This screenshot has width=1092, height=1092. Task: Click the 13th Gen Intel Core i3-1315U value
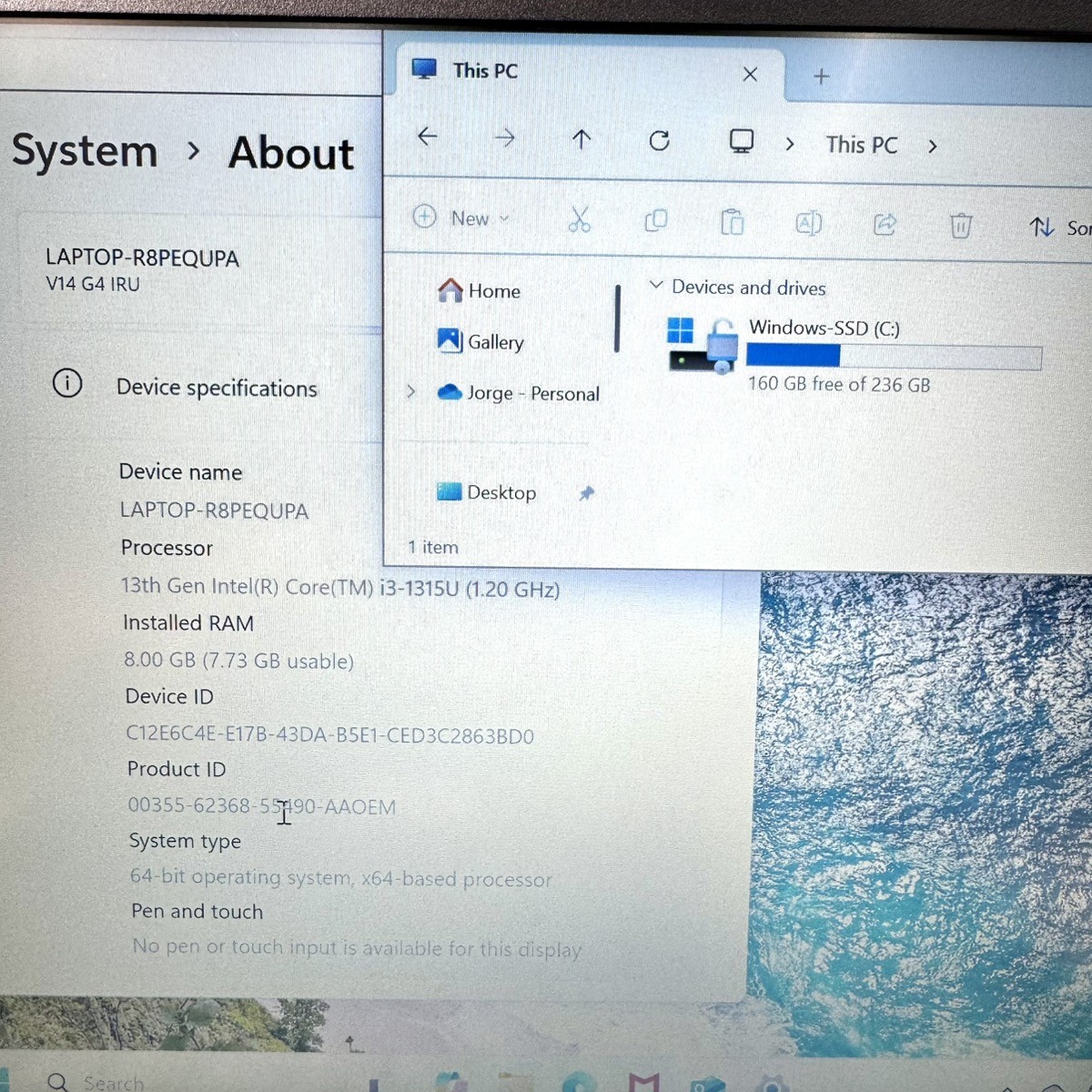click(340, 588)
